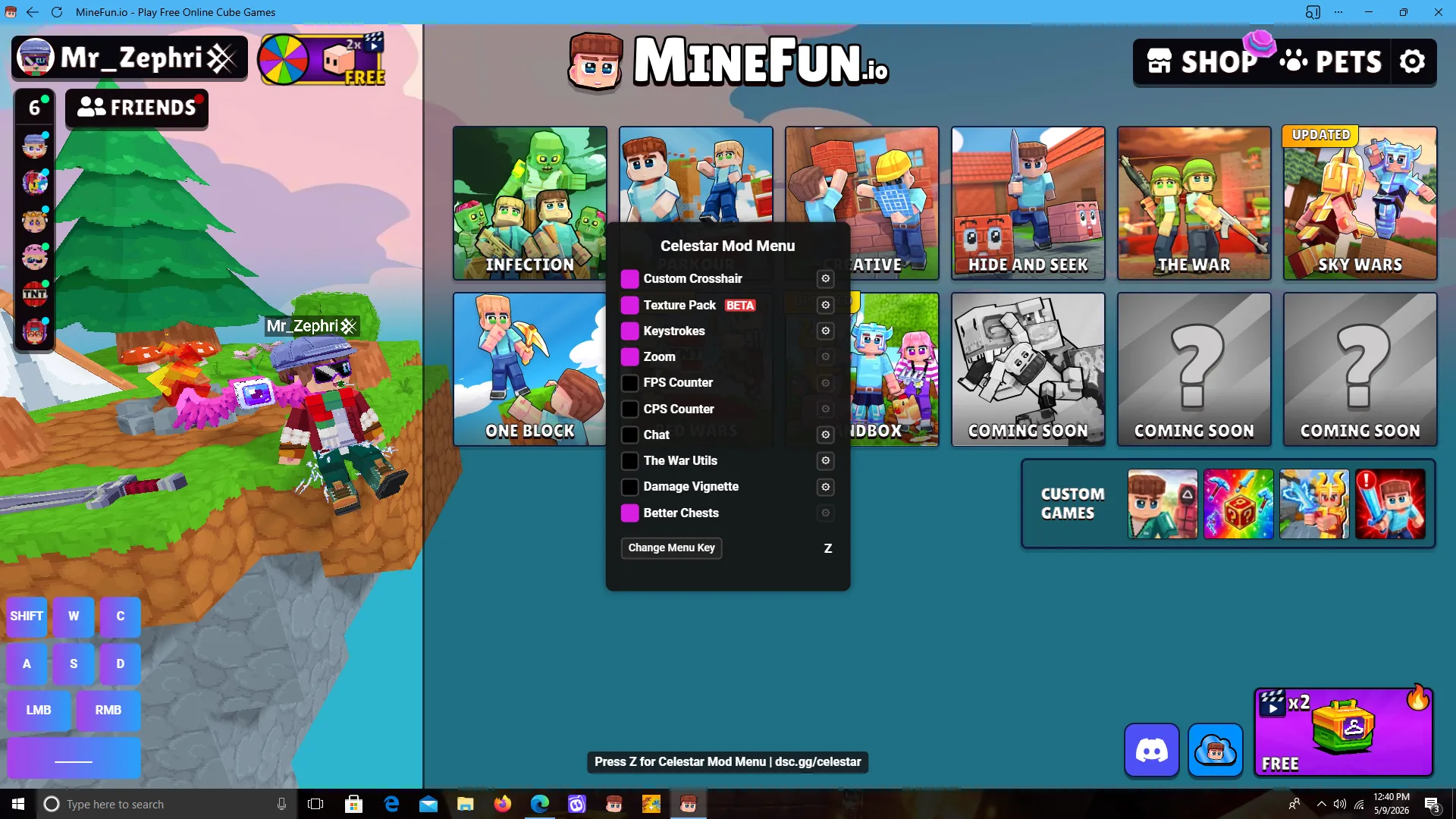Open the Sandbox game mode tile
1456x819 pixels.
[895, 369]
